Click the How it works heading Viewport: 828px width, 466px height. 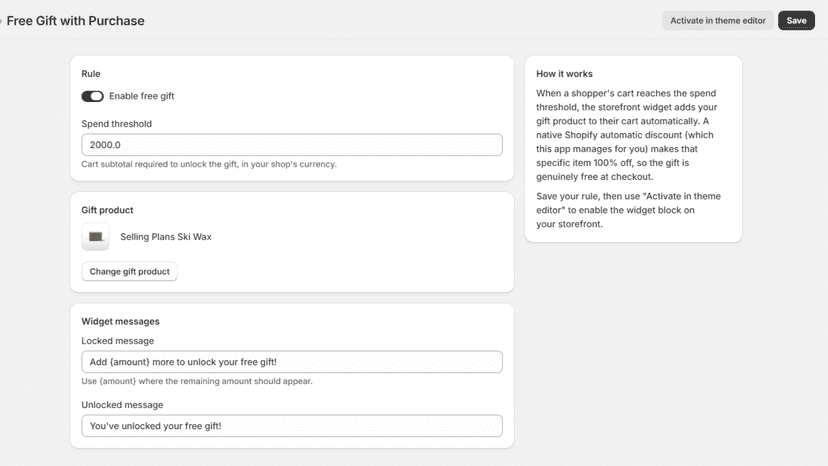click(x=564, y=73)
